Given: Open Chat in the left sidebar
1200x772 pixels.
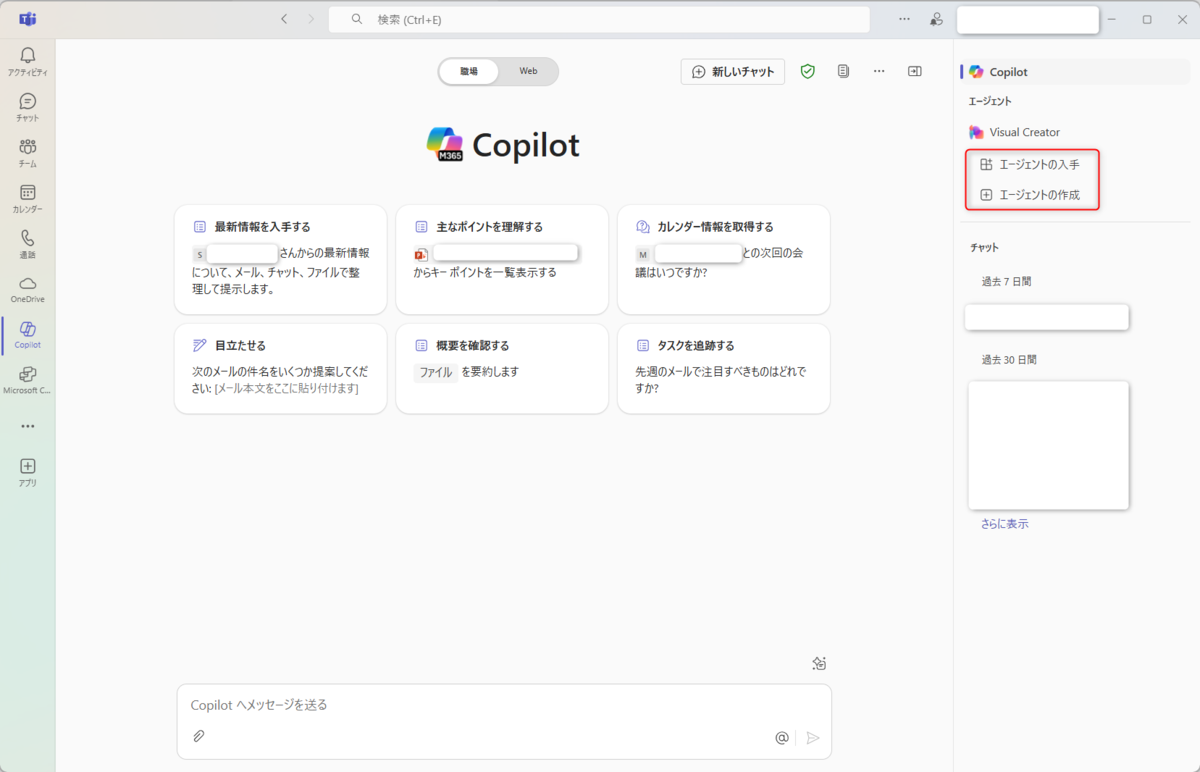Looking at the screenshot, I should pos(28,107).
